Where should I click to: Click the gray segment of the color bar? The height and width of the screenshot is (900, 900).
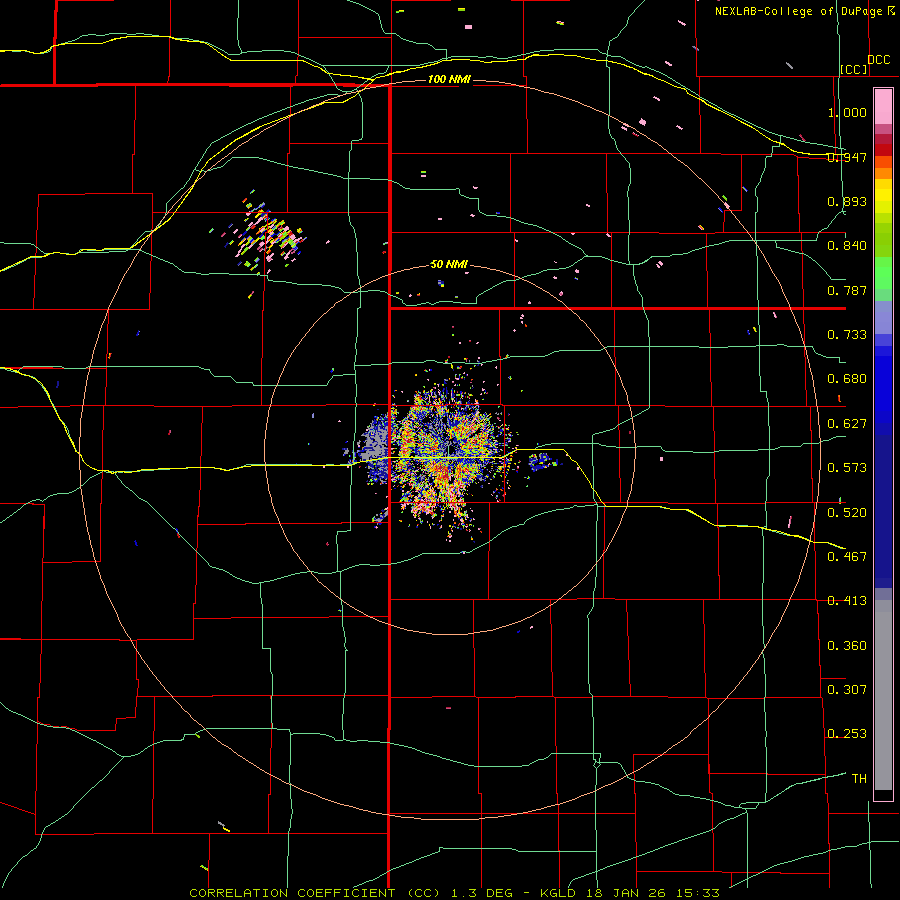point(883,695)
